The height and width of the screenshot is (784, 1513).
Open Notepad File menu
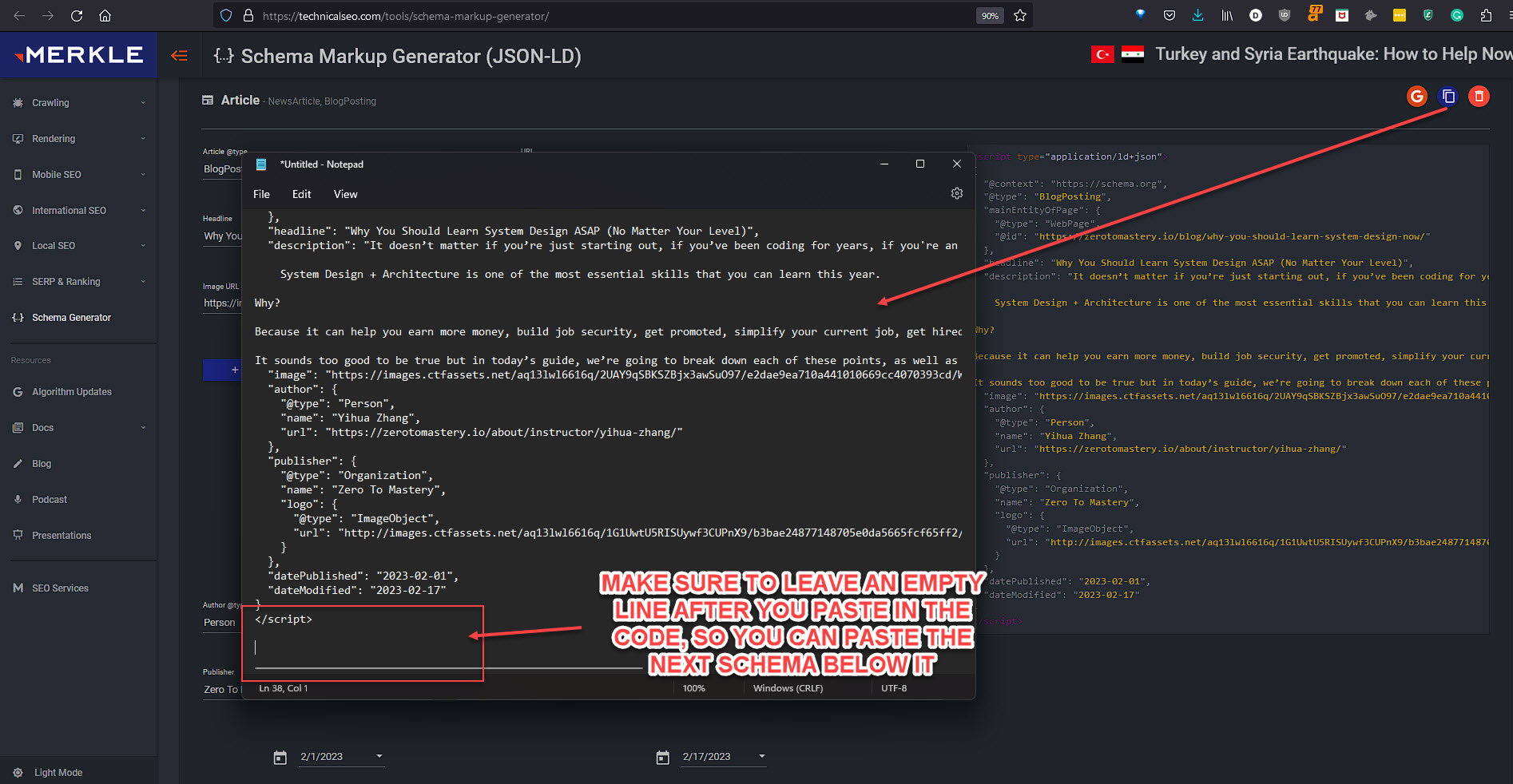[261, 194]
